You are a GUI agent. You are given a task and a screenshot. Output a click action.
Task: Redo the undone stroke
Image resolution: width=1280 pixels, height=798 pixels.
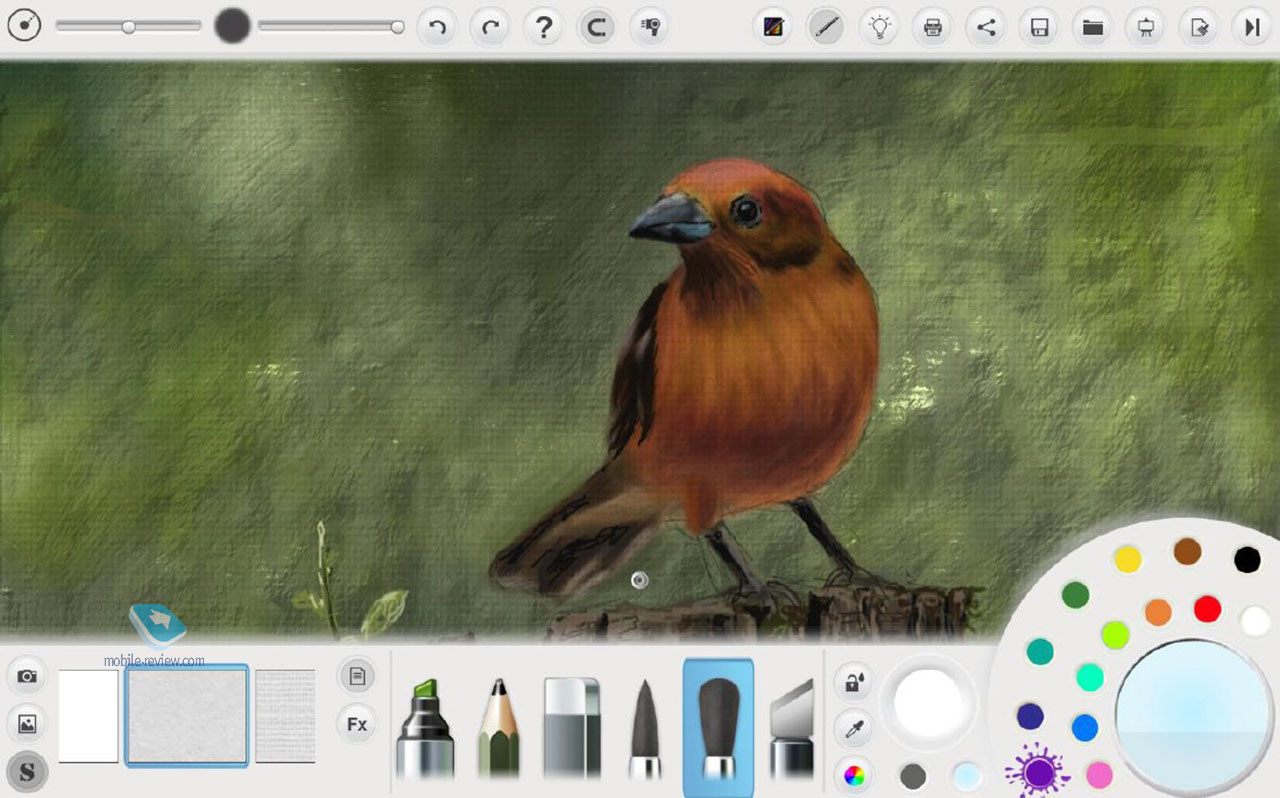490,27
